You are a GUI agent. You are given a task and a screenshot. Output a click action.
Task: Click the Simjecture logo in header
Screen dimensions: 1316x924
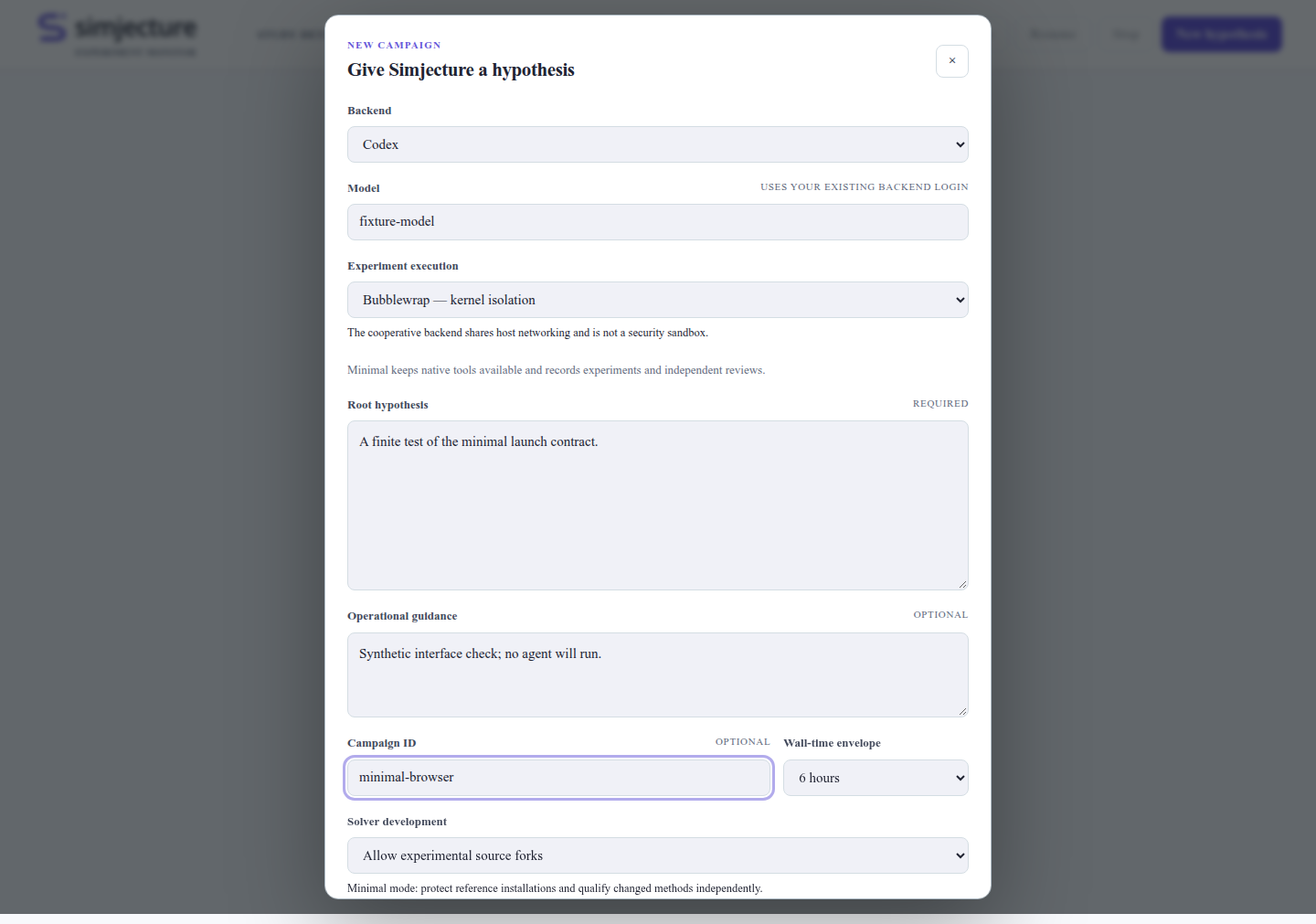tap(117, 33)
